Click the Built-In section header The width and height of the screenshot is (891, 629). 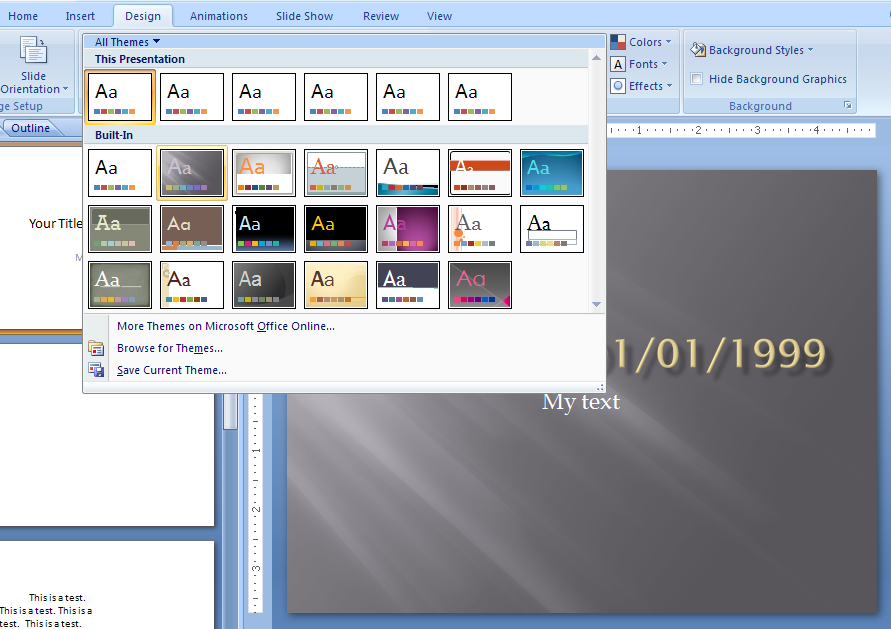point(114,135)
